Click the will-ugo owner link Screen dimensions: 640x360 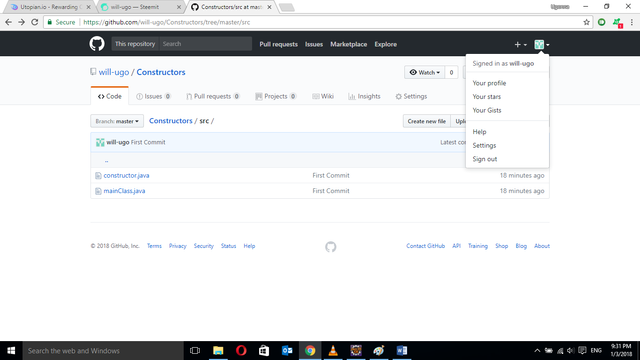click(x=114, y=72)
